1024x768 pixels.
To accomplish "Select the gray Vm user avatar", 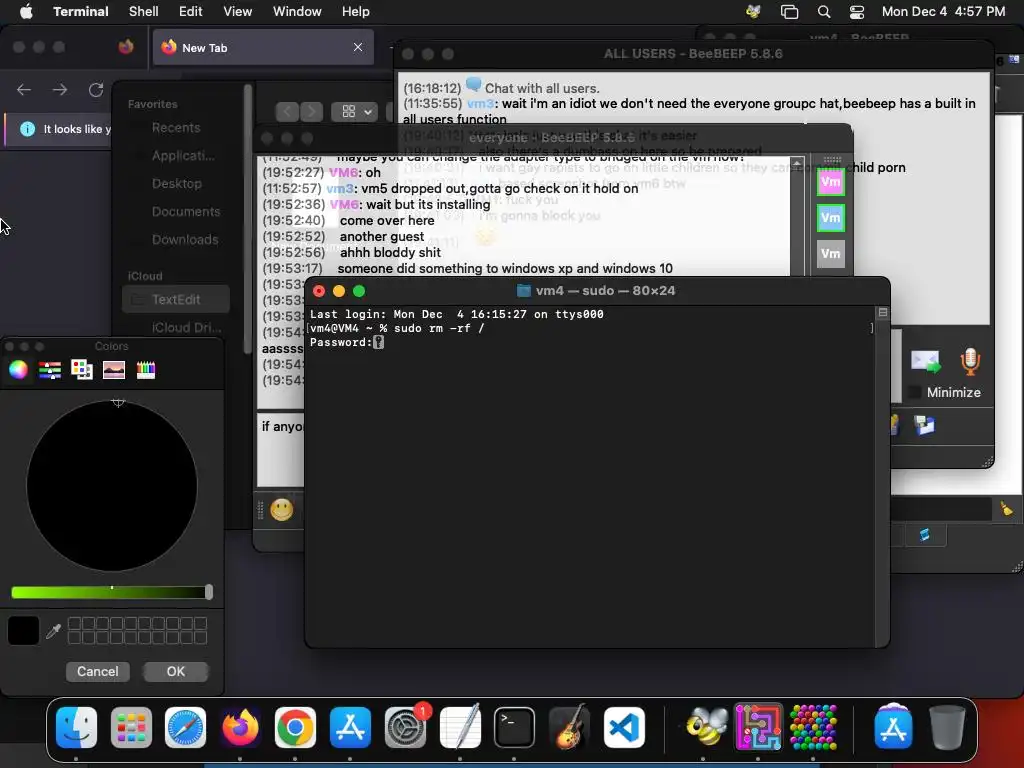I will (x=831, y=253).
